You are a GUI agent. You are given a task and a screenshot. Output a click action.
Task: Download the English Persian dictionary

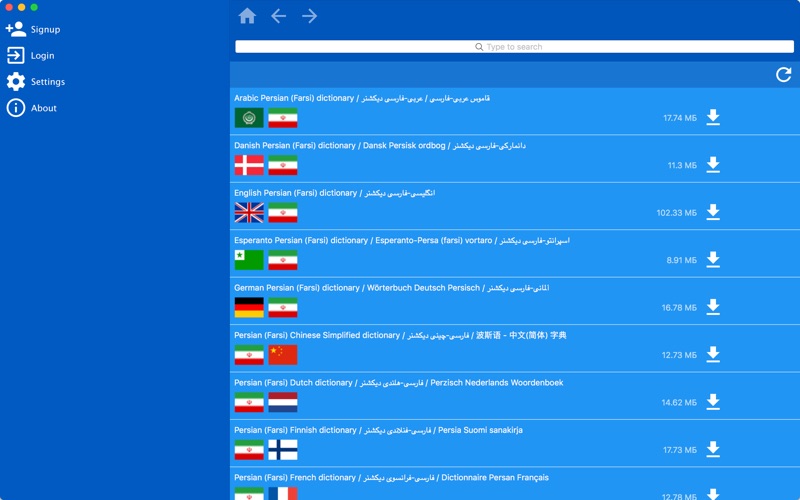point(713,212)
